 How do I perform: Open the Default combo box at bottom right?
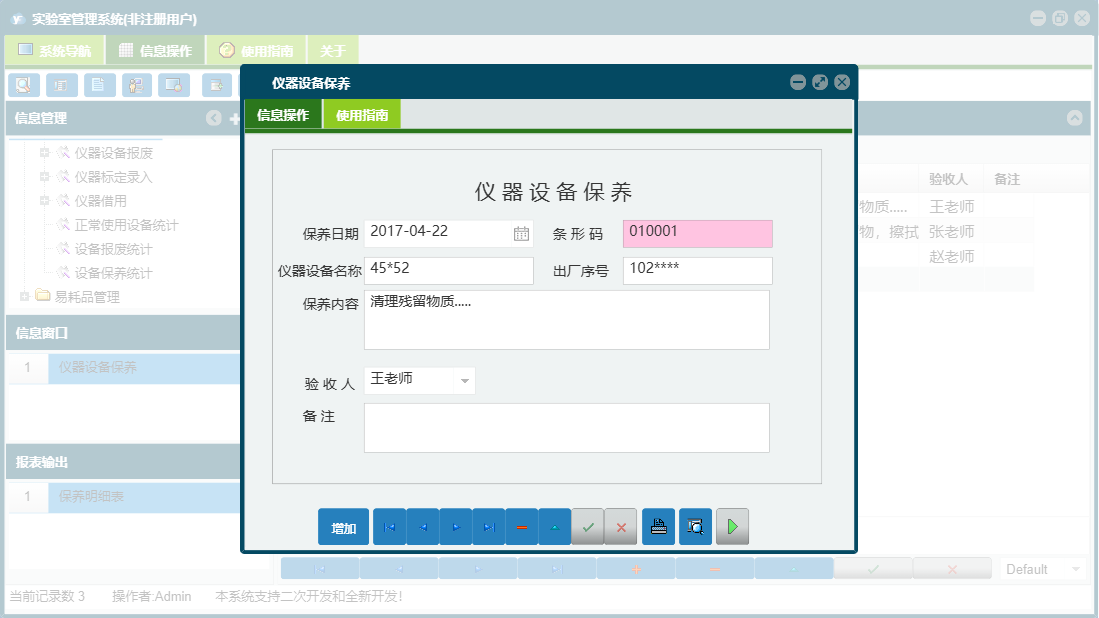1042,567
